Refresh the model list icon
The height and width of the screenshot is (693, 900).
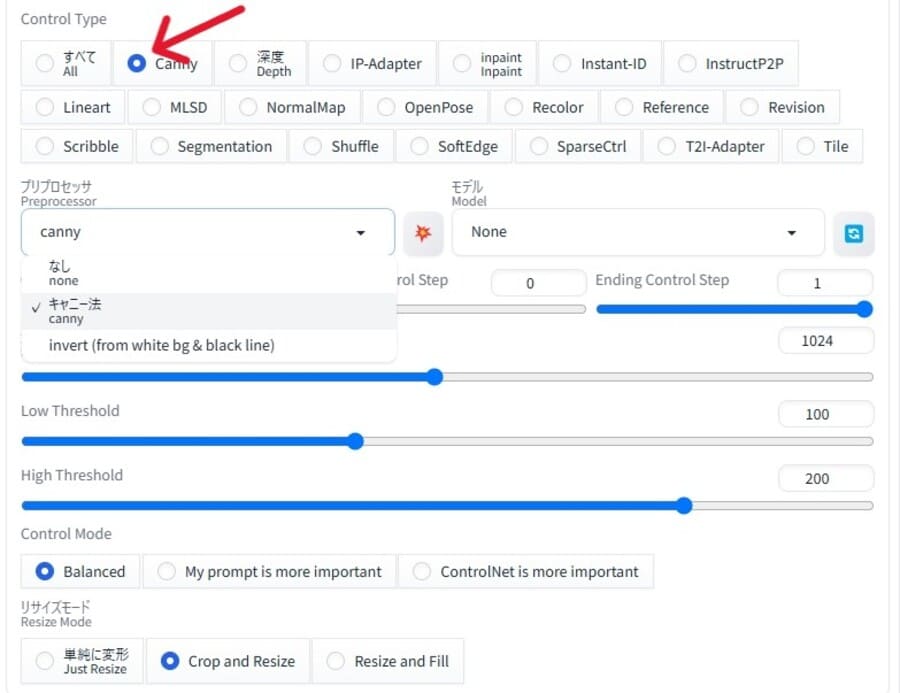854,233
